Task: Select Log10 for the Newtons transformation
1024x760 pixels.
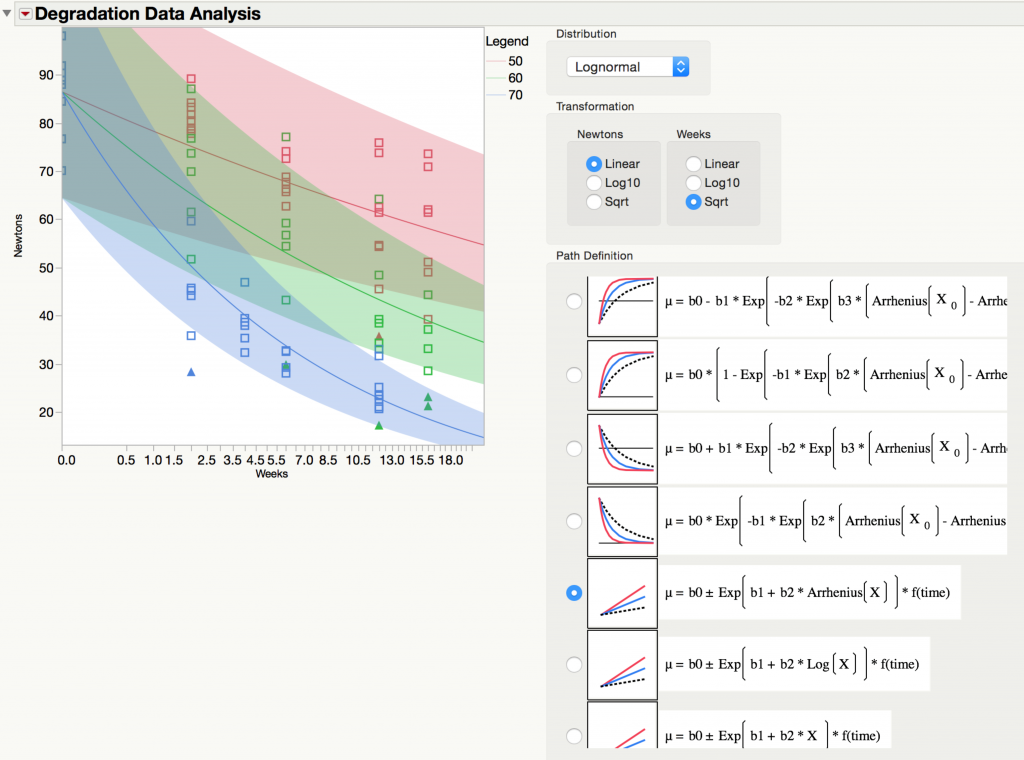Action: pos(594,183)
